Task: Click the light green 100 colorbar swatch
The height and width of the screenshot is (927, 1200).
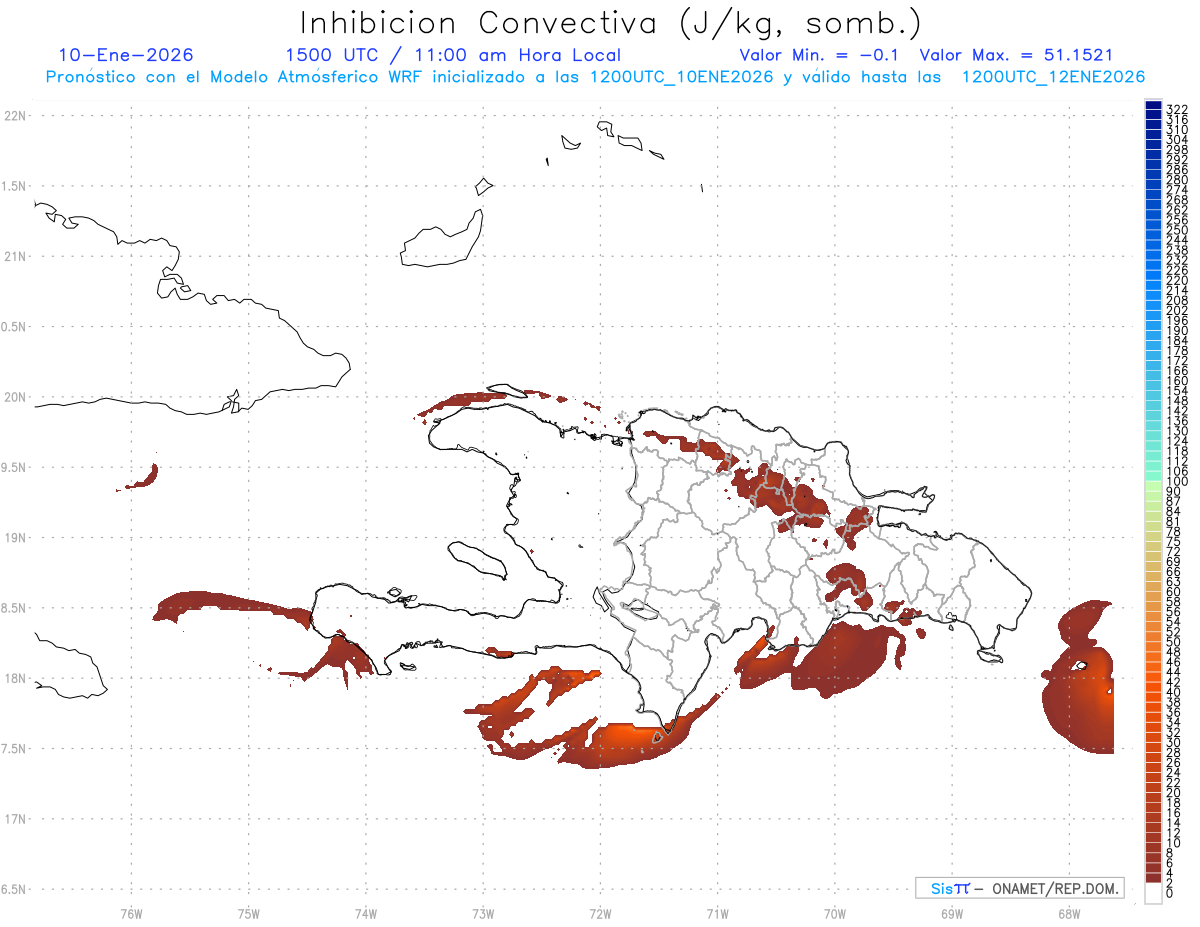Action: coord(1153,483)
